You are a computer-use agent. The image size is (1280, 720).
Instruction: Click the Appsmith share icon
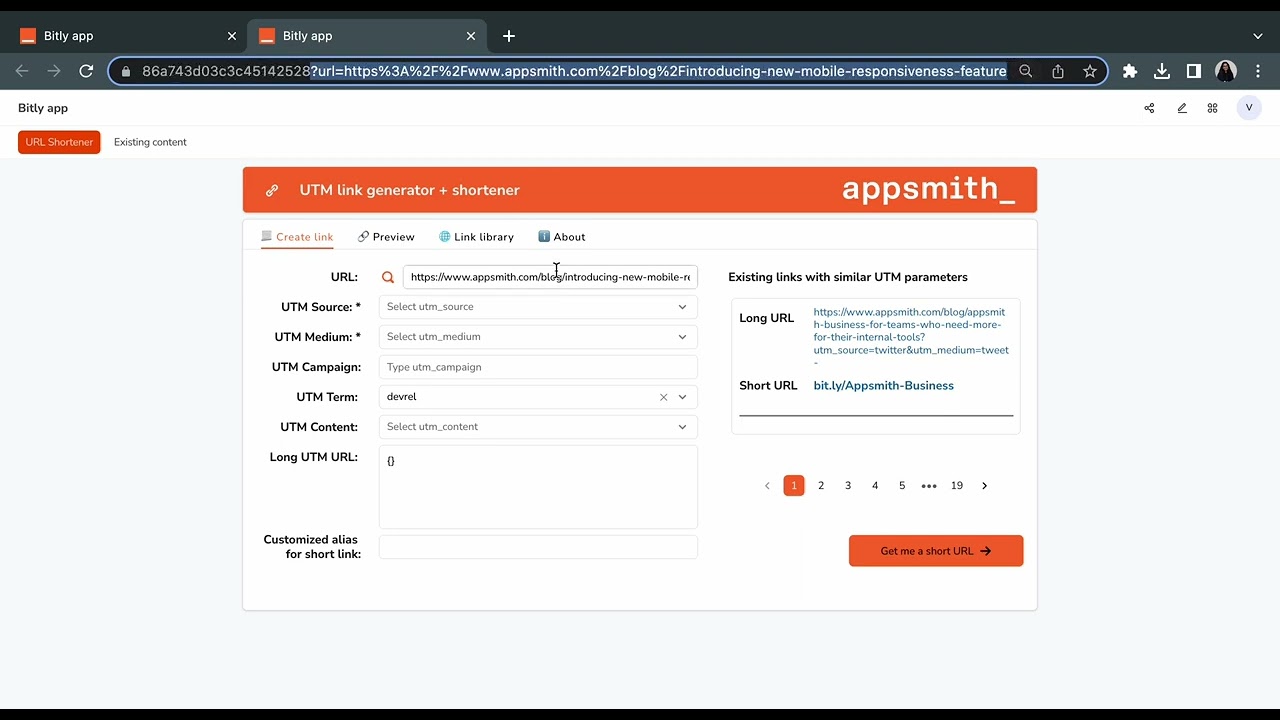(1149, 108)
